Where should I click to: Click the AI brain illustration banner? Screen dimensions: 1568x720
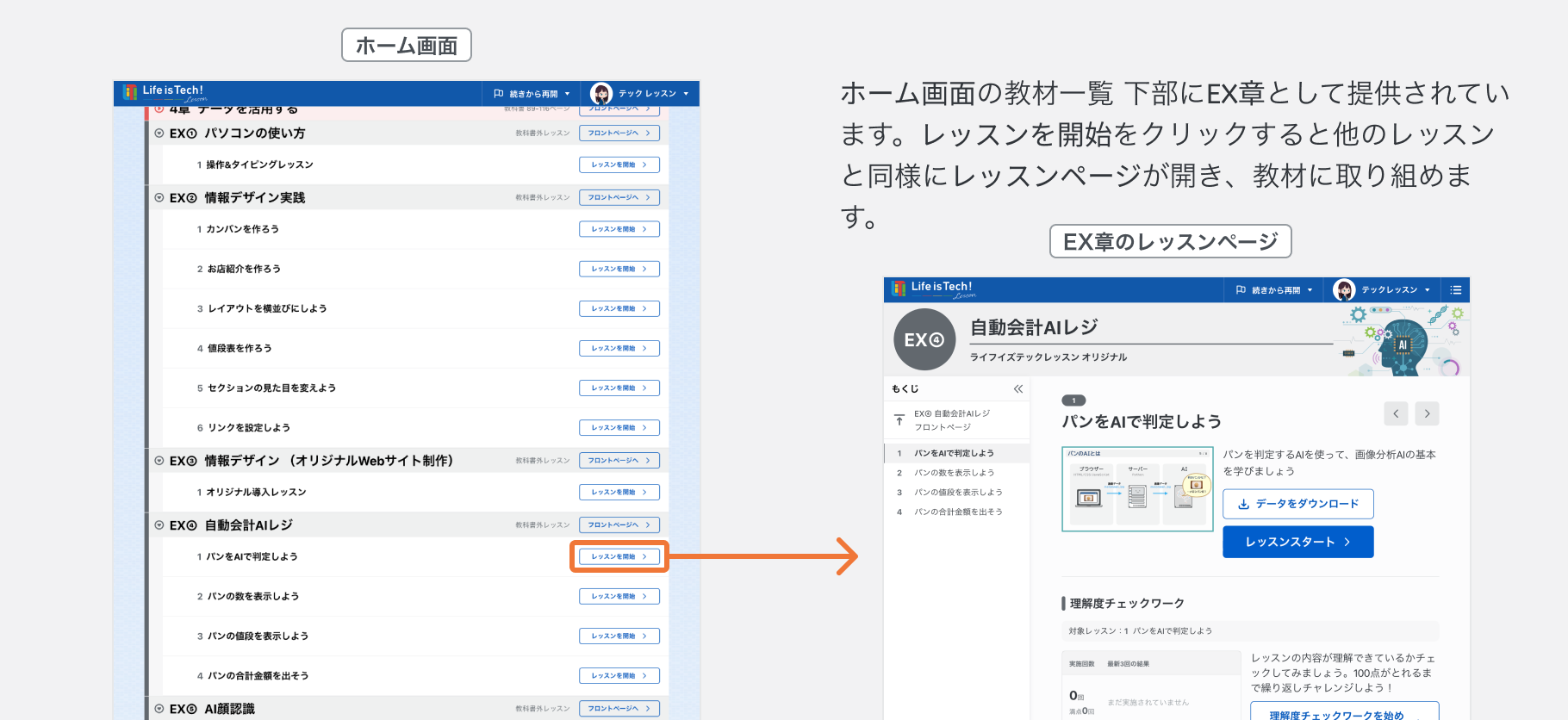pos(1403,340)
